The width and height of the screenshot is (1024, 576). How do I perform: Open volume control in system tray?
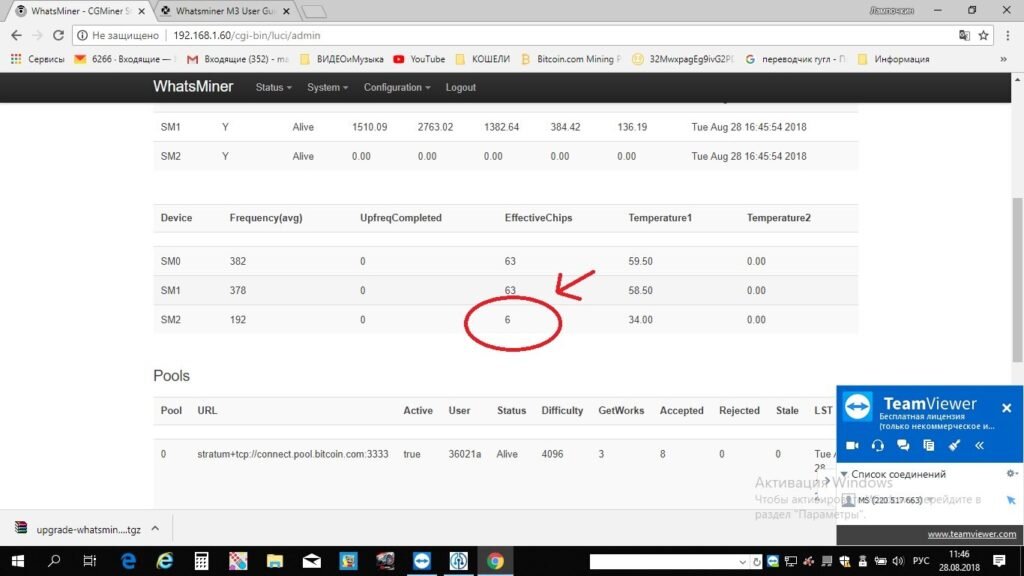(898, 561)
